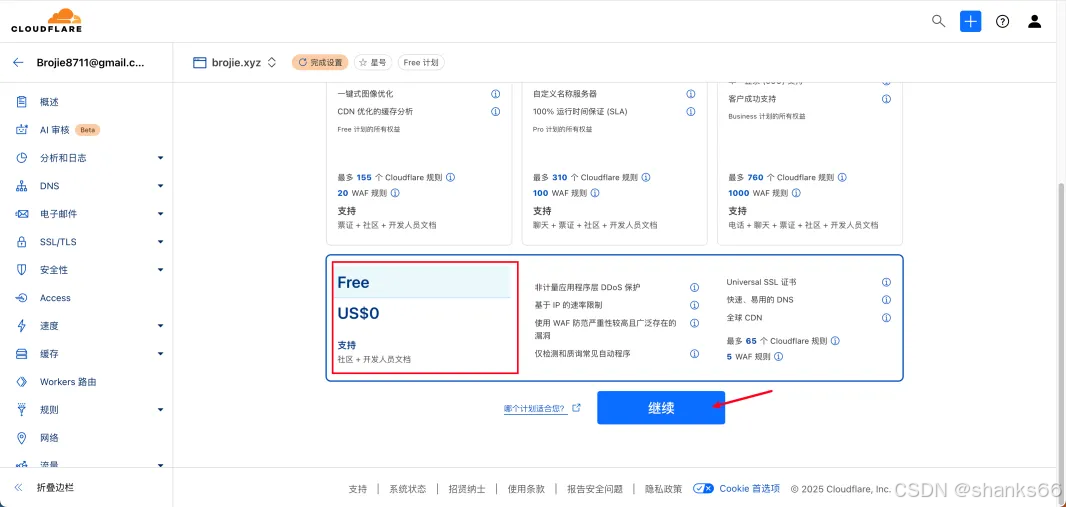The width and height of the screenshot is (1066, 507).
Task: Click the 速度 lightning bolt icon
Action: 22,326
